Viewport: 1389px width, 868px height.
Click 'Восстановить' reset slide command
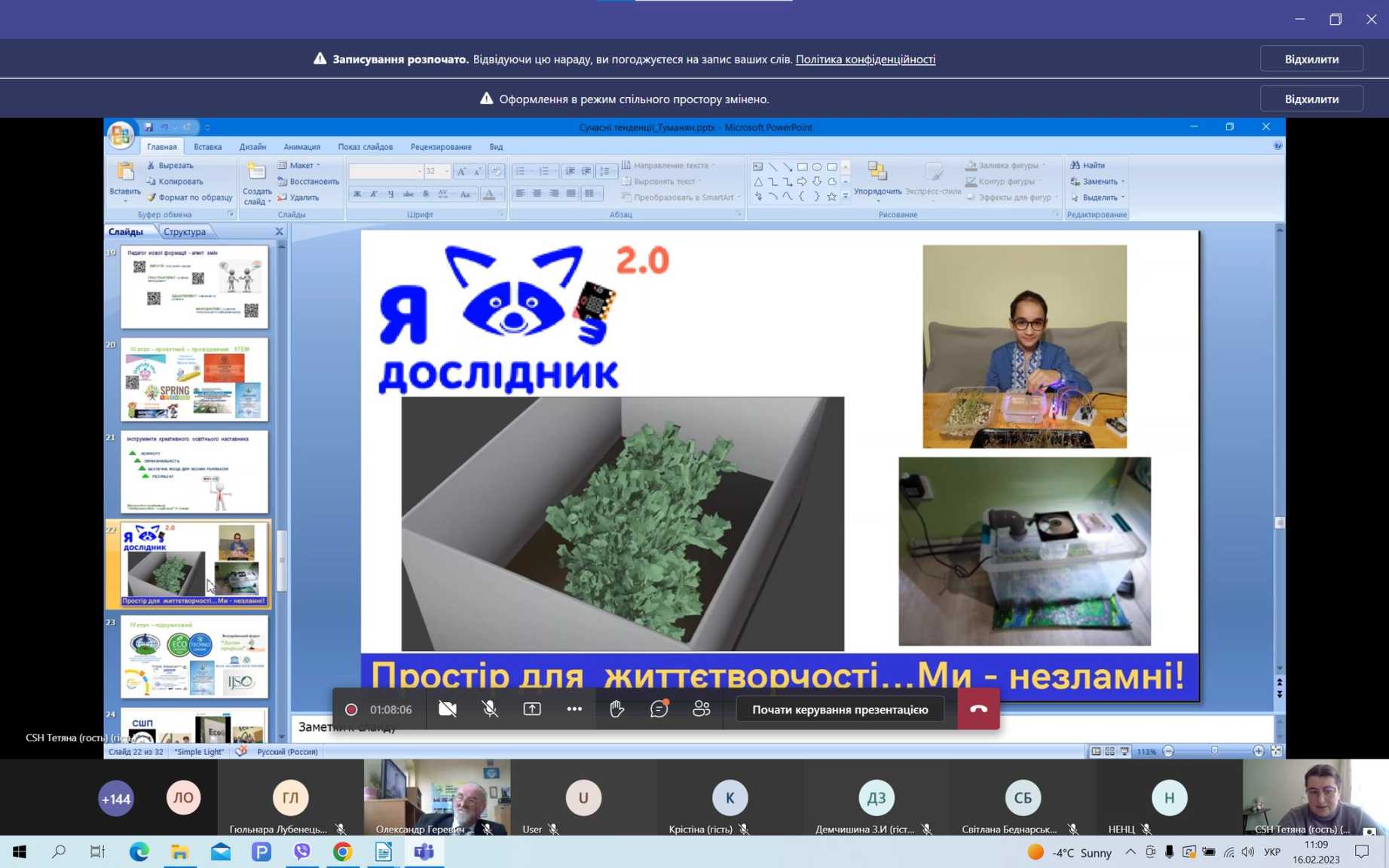point(308,181)
